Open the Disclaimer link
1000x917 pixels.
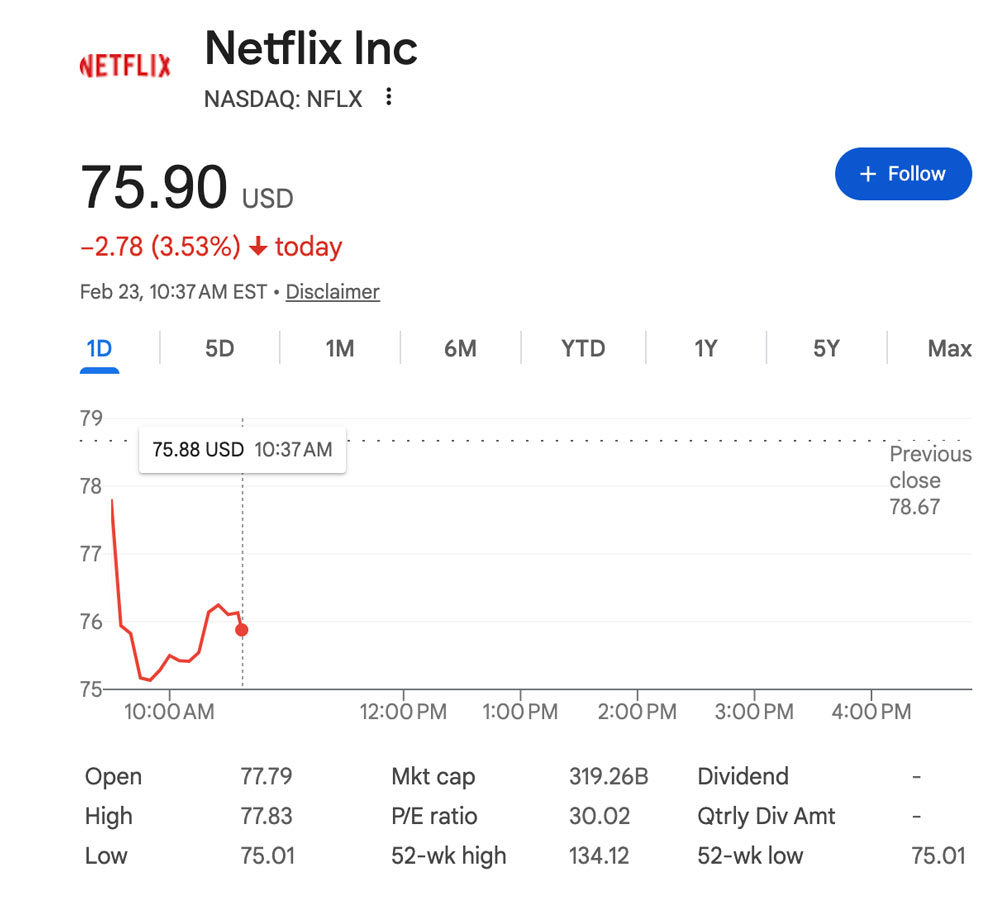332,292
